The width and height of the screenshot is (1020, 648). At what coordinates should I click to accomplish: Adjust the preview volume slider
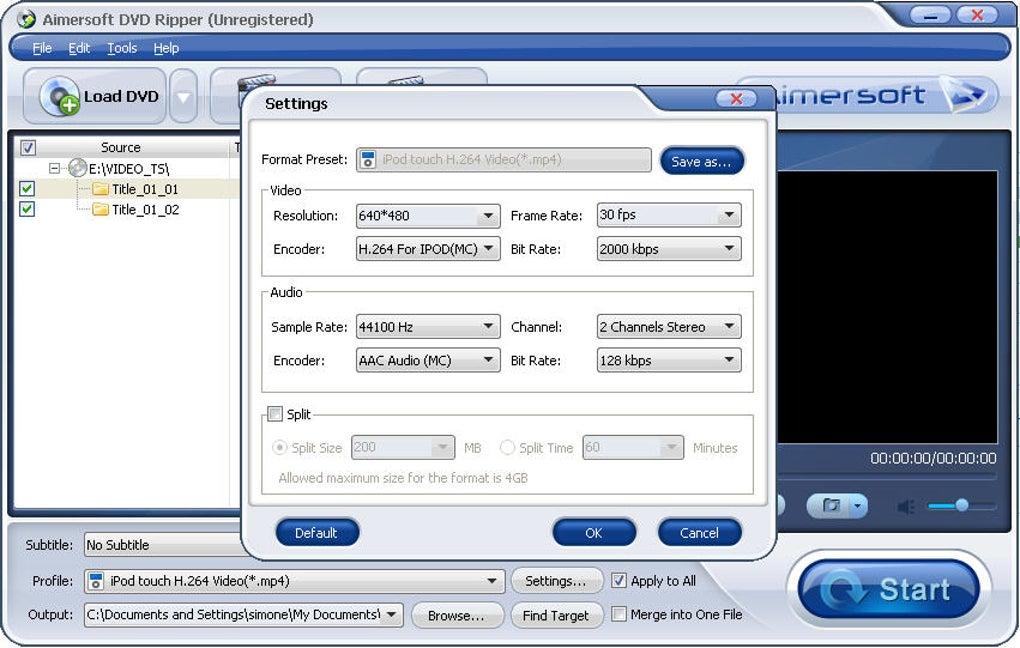[961, 505]
